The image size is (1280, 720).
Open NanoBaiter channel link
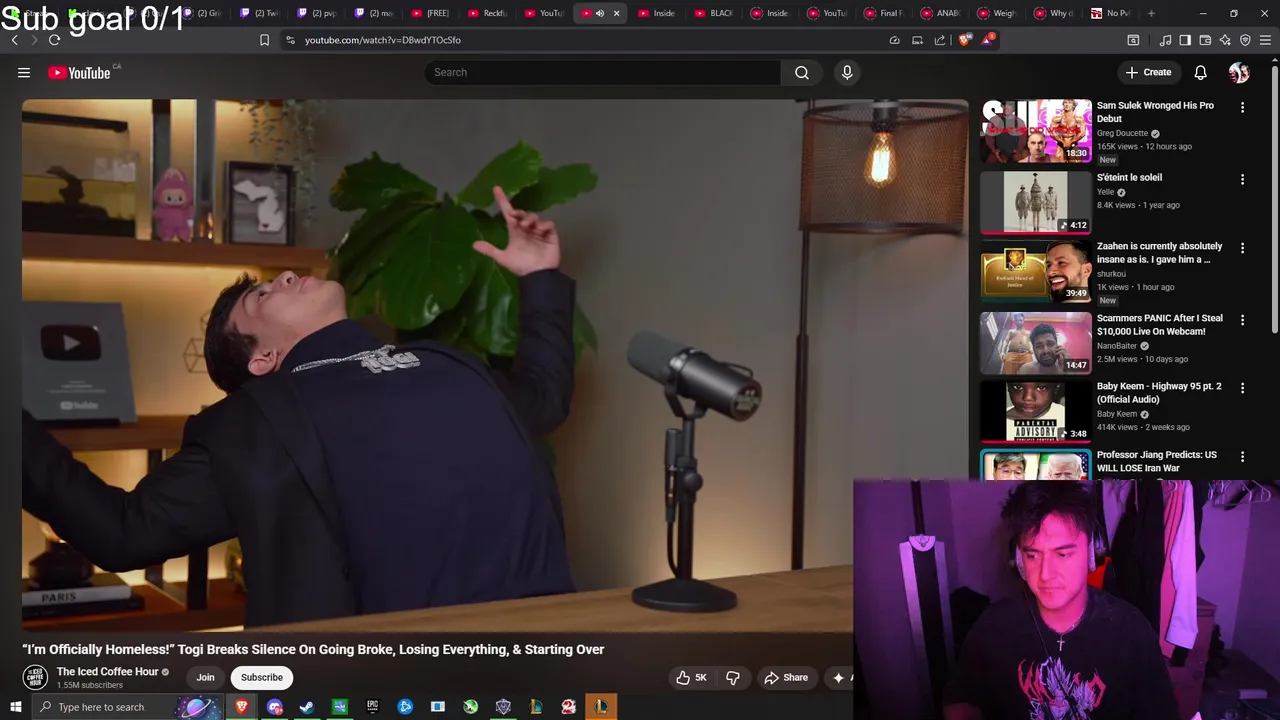pyautogui.click(x=1116, y=346)
